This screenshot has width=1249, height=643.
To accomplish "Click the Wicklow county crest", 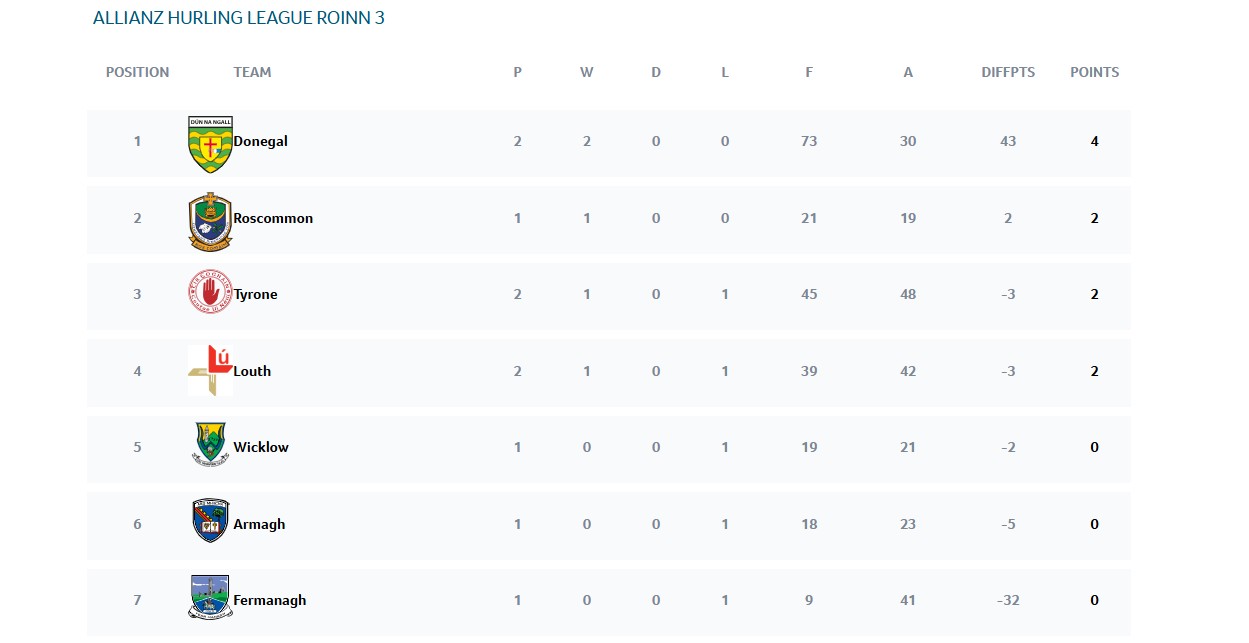I will (212, 446).
